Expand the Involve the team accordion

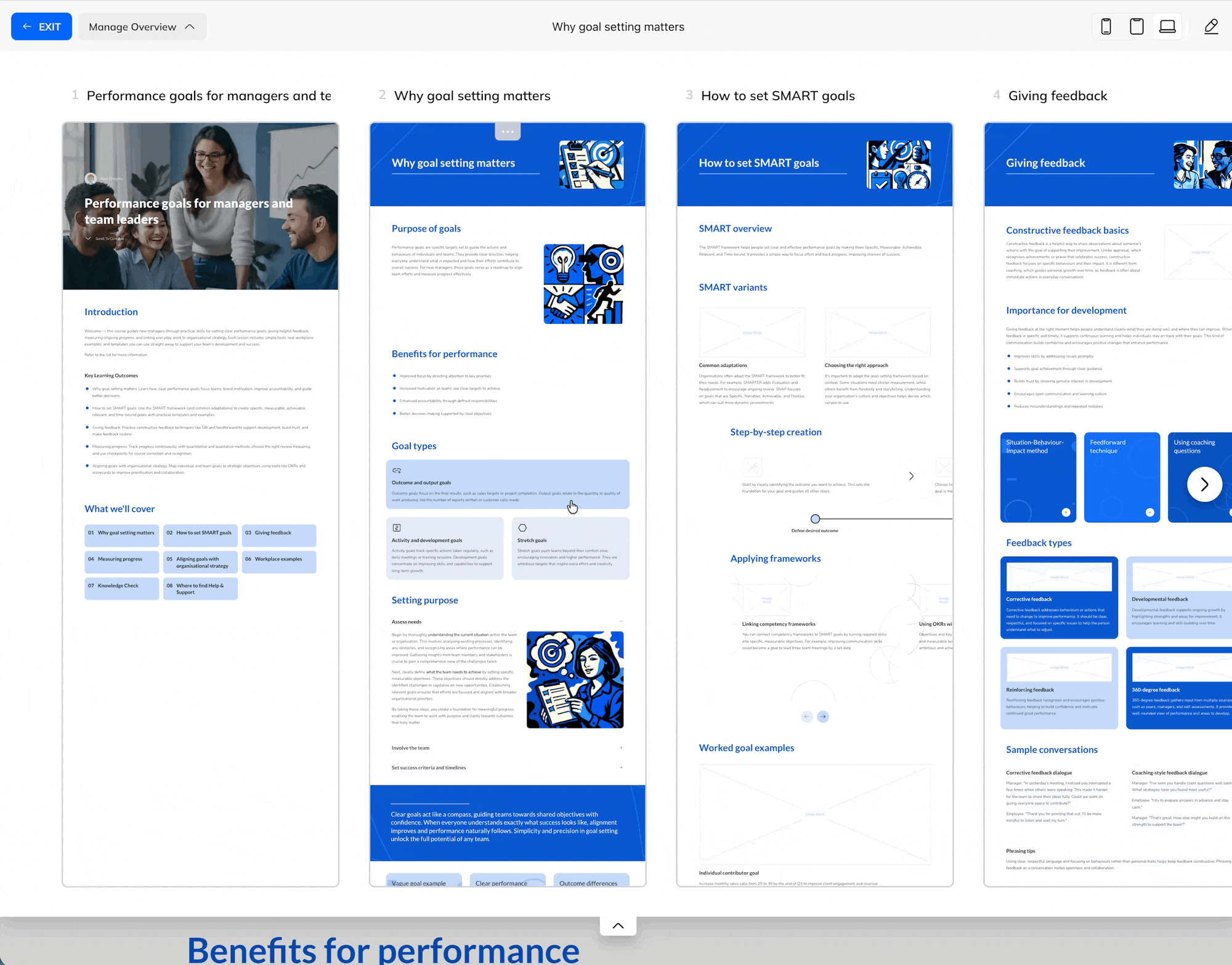pyautogui.click(x=621, y=748)
